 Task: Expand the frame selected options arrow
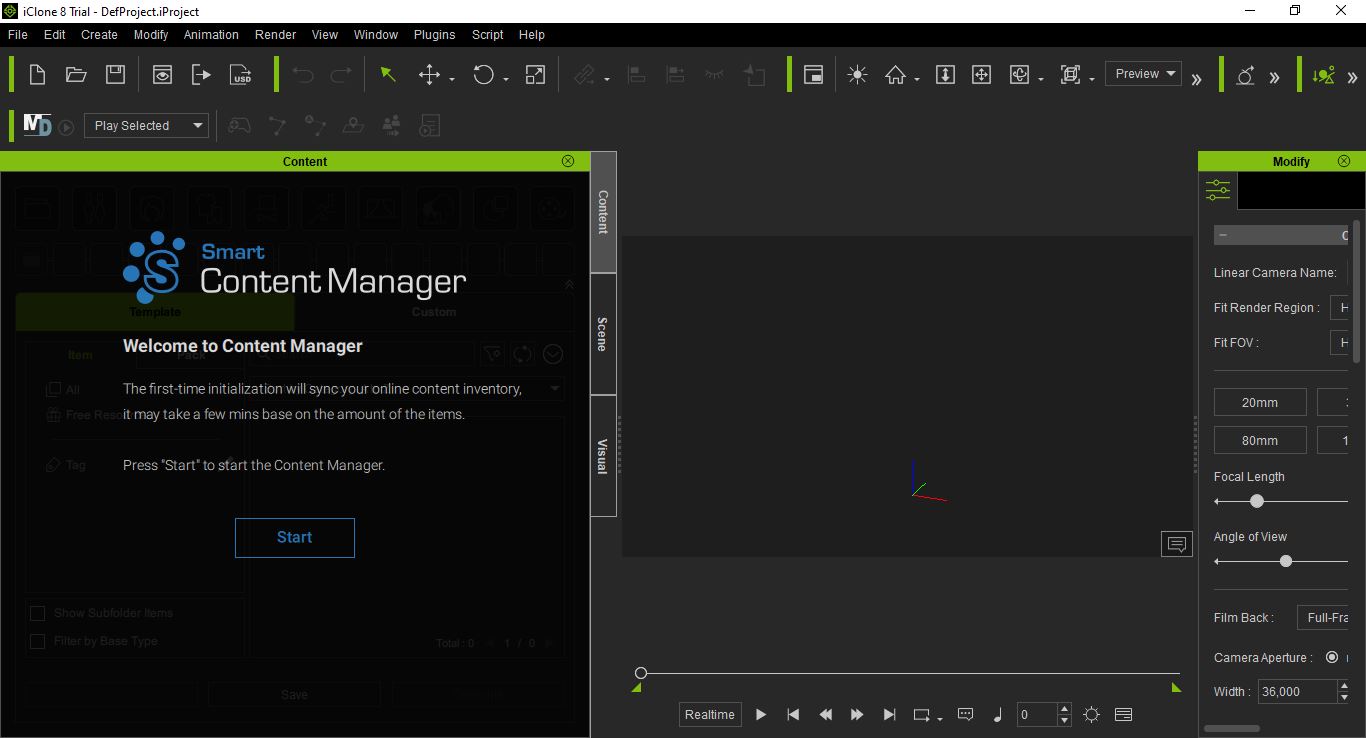1092,79
